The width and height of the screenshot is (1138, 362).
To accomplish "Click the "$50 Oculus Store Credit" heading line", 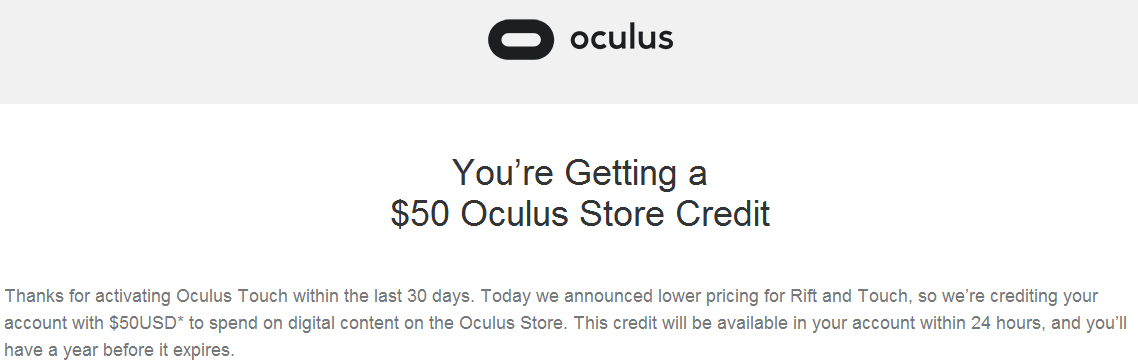I will [x=580, y=214].
